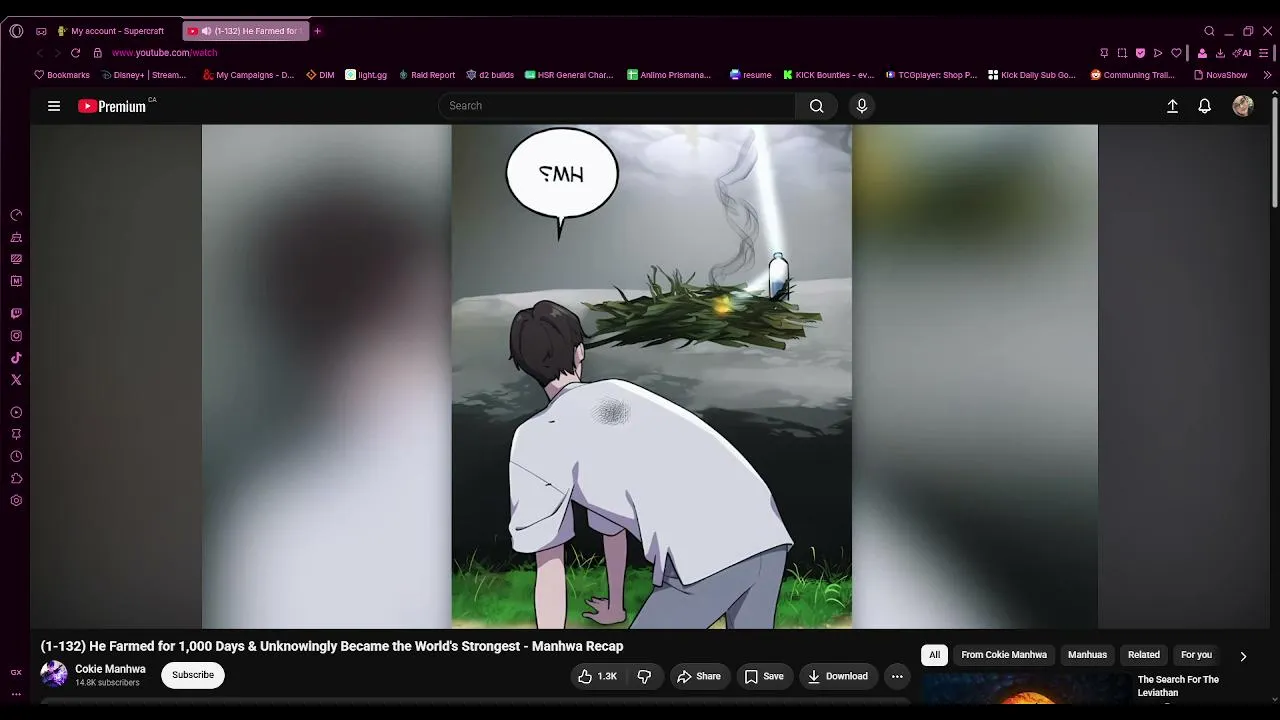Subscribe to Cokie Manhwa channel

(193, 675)
